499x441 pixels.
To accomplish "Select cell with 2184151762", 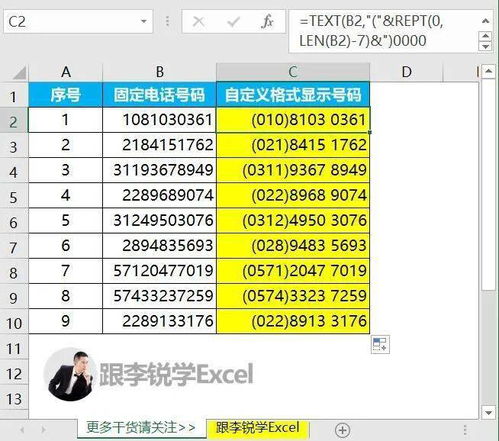I will (160, 145).
